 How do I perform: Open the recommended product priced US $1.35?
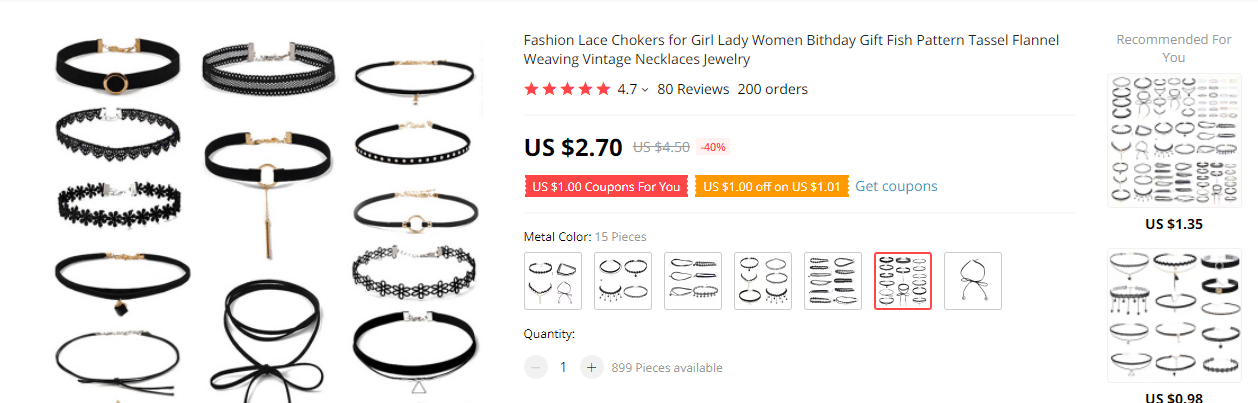1174,140
